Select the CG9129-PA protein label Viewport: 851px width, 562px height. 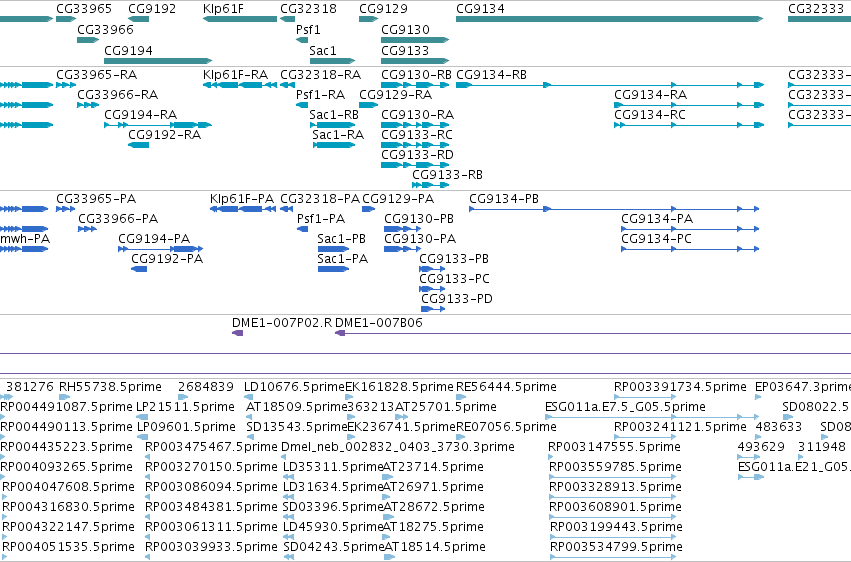click(398, 199)
